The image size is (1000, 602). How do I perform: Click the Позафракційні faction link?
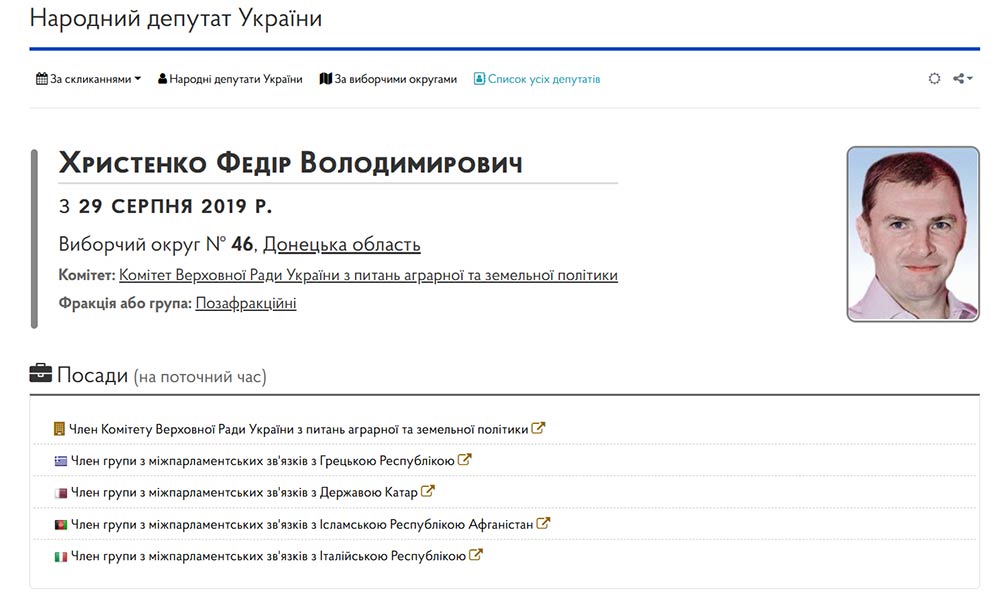click(x=246, y=303)
